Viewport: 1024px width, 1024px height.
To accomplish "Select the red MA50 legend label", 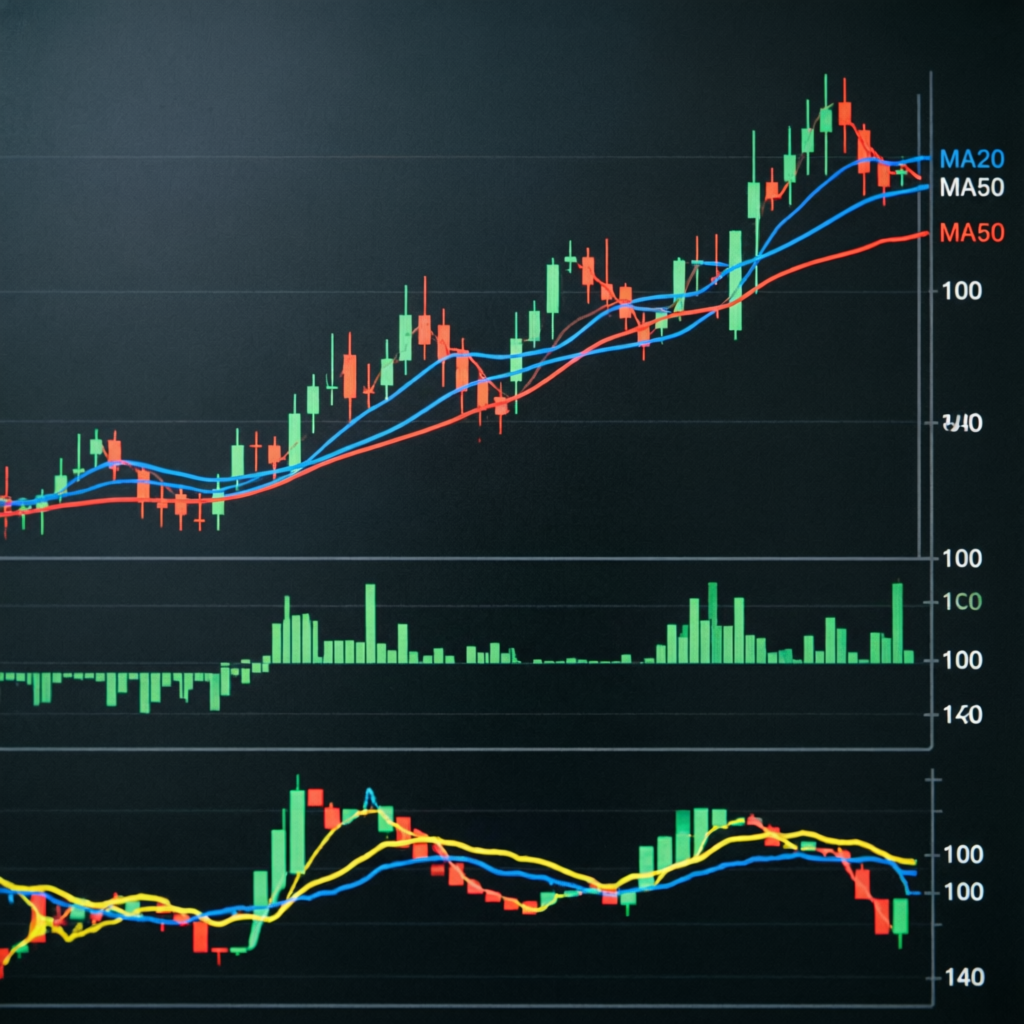I will pyautogui.click(x=971, y=232).
